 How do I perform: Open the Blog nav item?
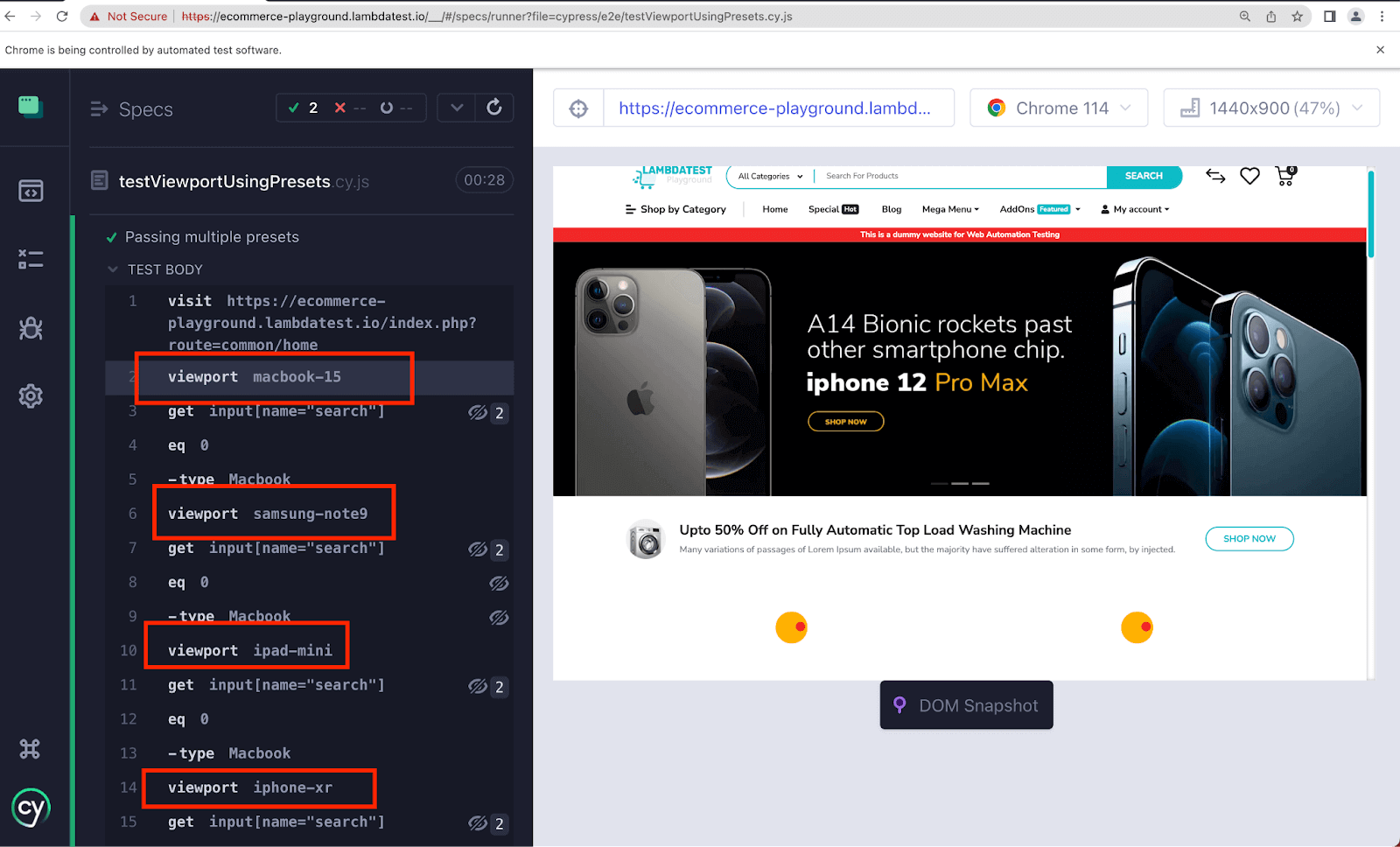[892, 209]
